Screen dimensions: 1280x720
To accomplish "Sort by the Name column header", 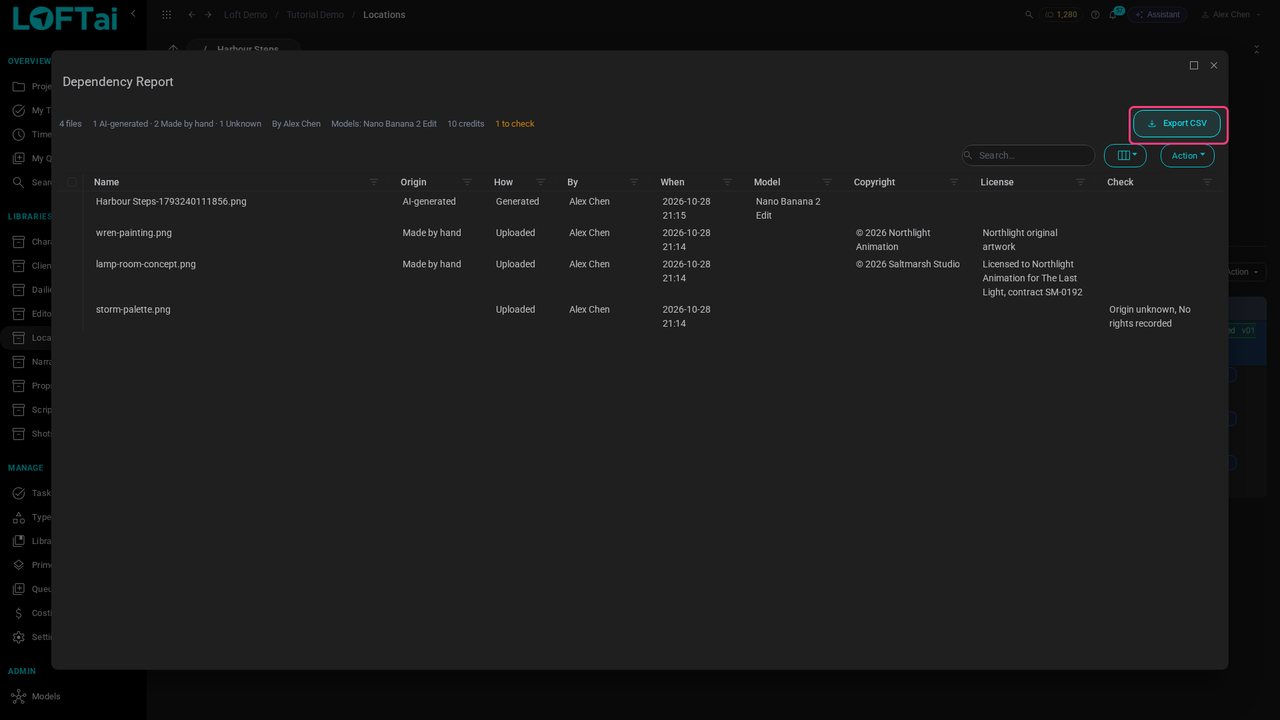I will (106, 182).
